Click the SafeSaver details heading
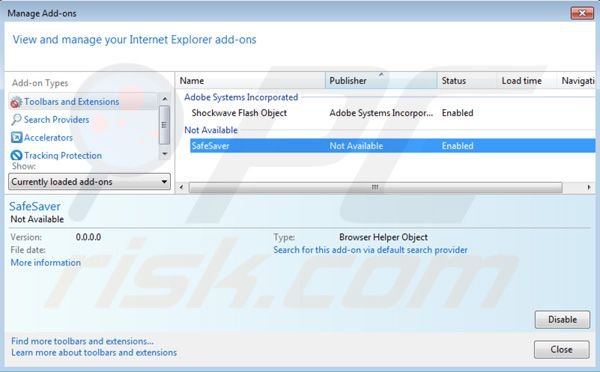The image size is (600, 372). point(35,206)
